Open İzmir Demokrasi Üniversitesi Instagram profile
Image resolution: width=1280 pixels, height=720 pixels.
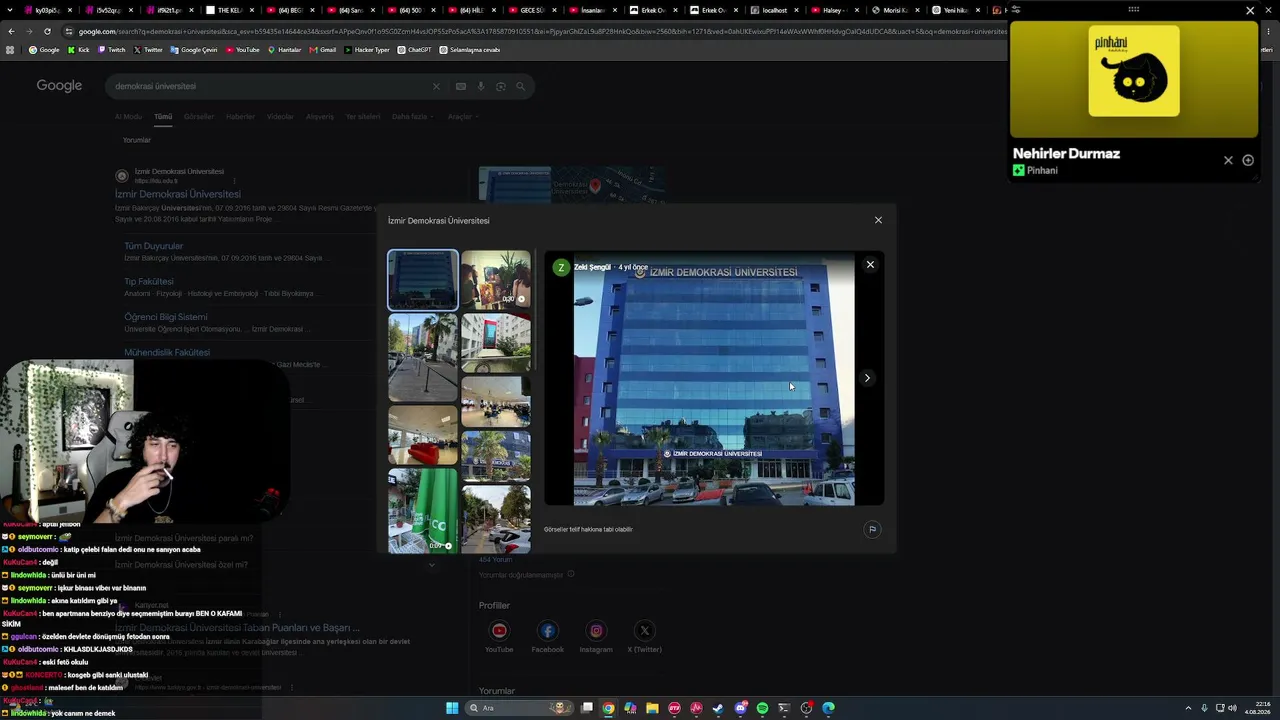[596, 637]
